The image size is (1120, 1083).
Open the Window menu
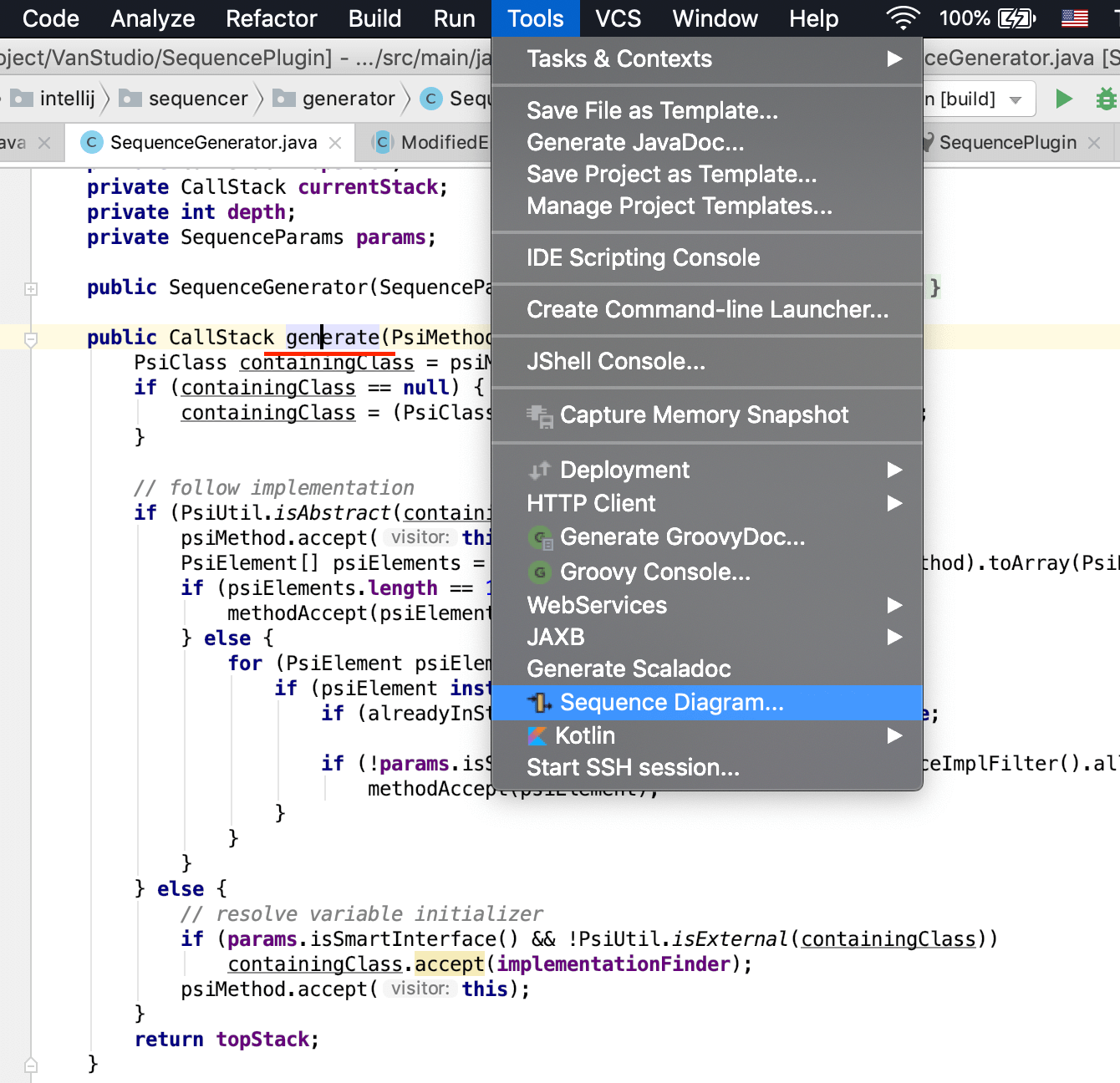[715, 18]
